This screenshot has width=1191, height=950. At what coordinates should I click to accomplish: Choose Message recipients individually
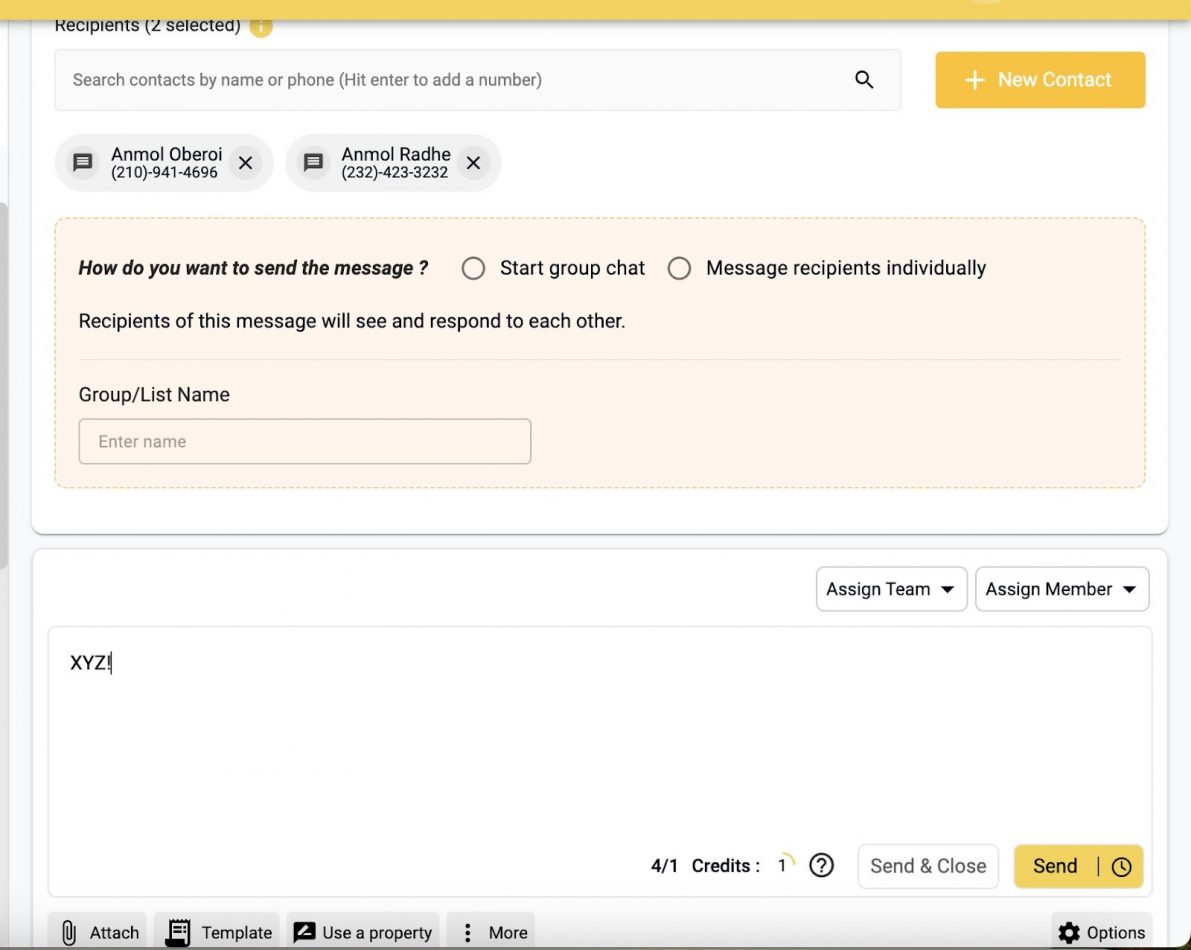pyautogui.click(x=680, y=268)
